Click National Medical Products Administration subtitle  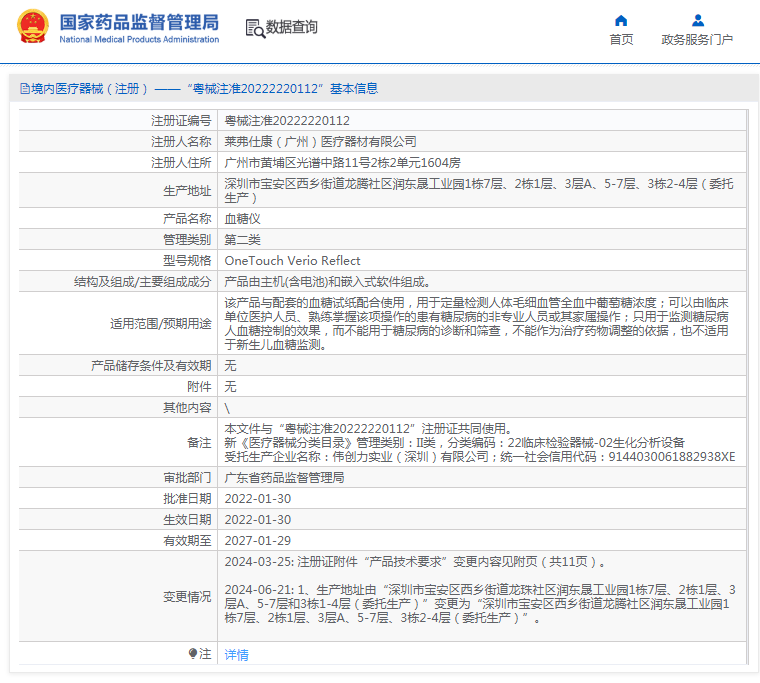point(139,39)
